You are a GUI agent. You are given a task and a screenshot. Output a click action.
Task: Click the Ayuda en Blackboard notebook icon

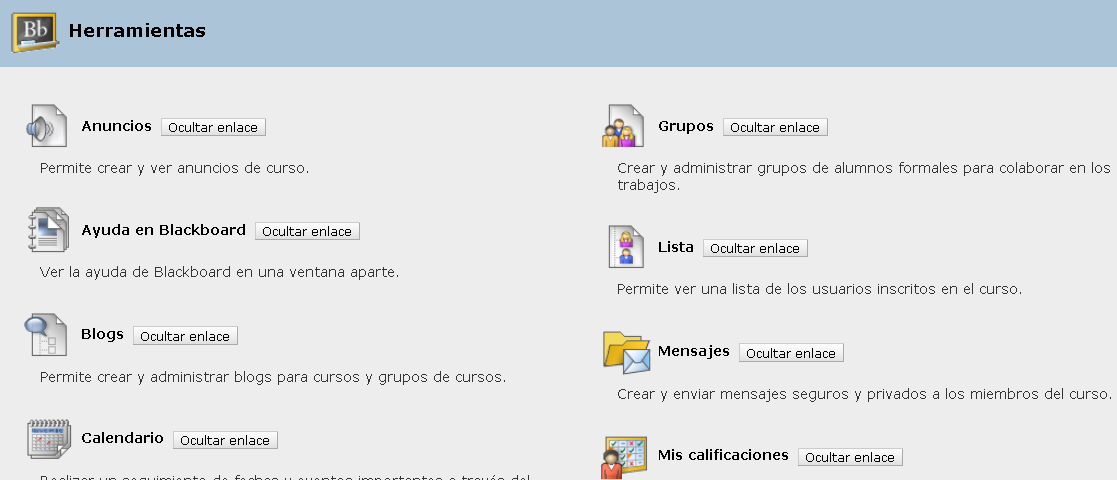48,230
